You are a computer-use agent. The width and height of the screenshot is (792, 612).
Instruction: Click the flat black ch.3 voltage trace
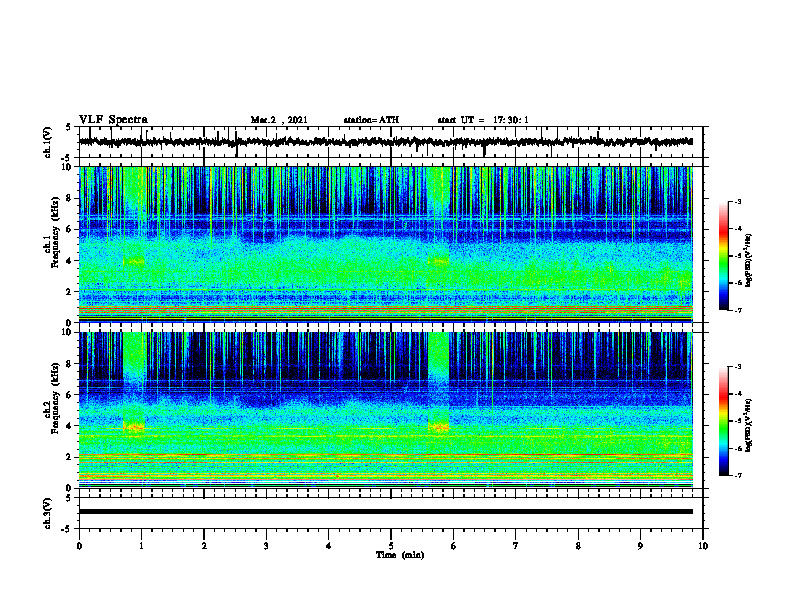(385, 512)
